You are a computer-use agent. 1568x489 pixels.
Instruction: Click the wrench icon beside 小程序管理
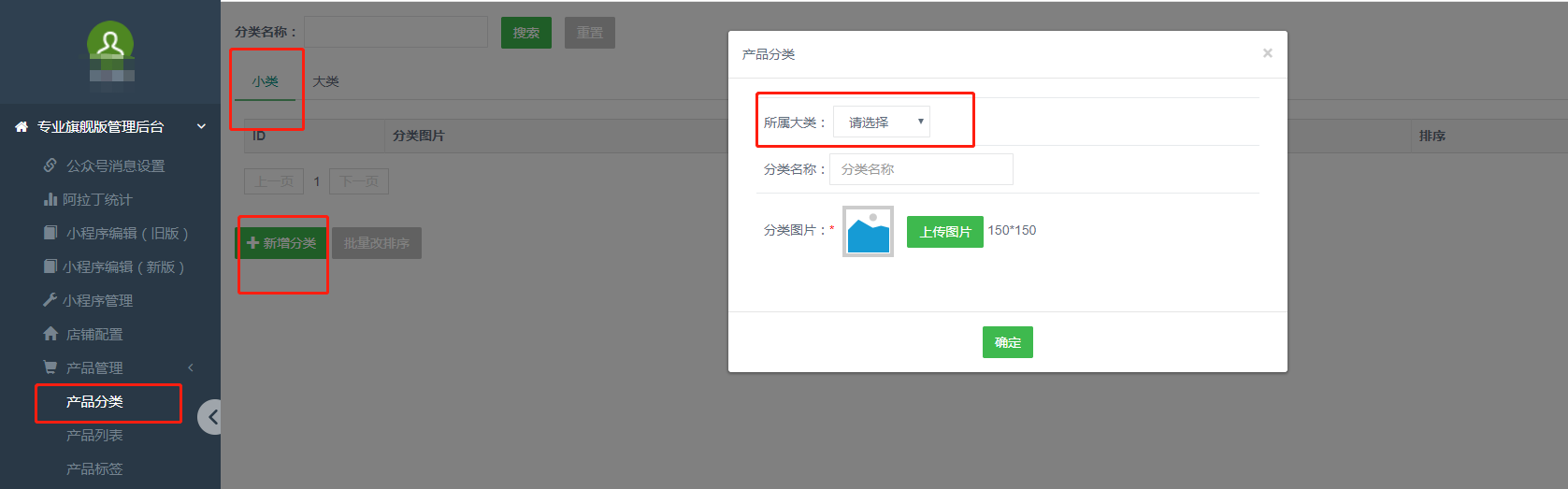click(x=50, y=300)
